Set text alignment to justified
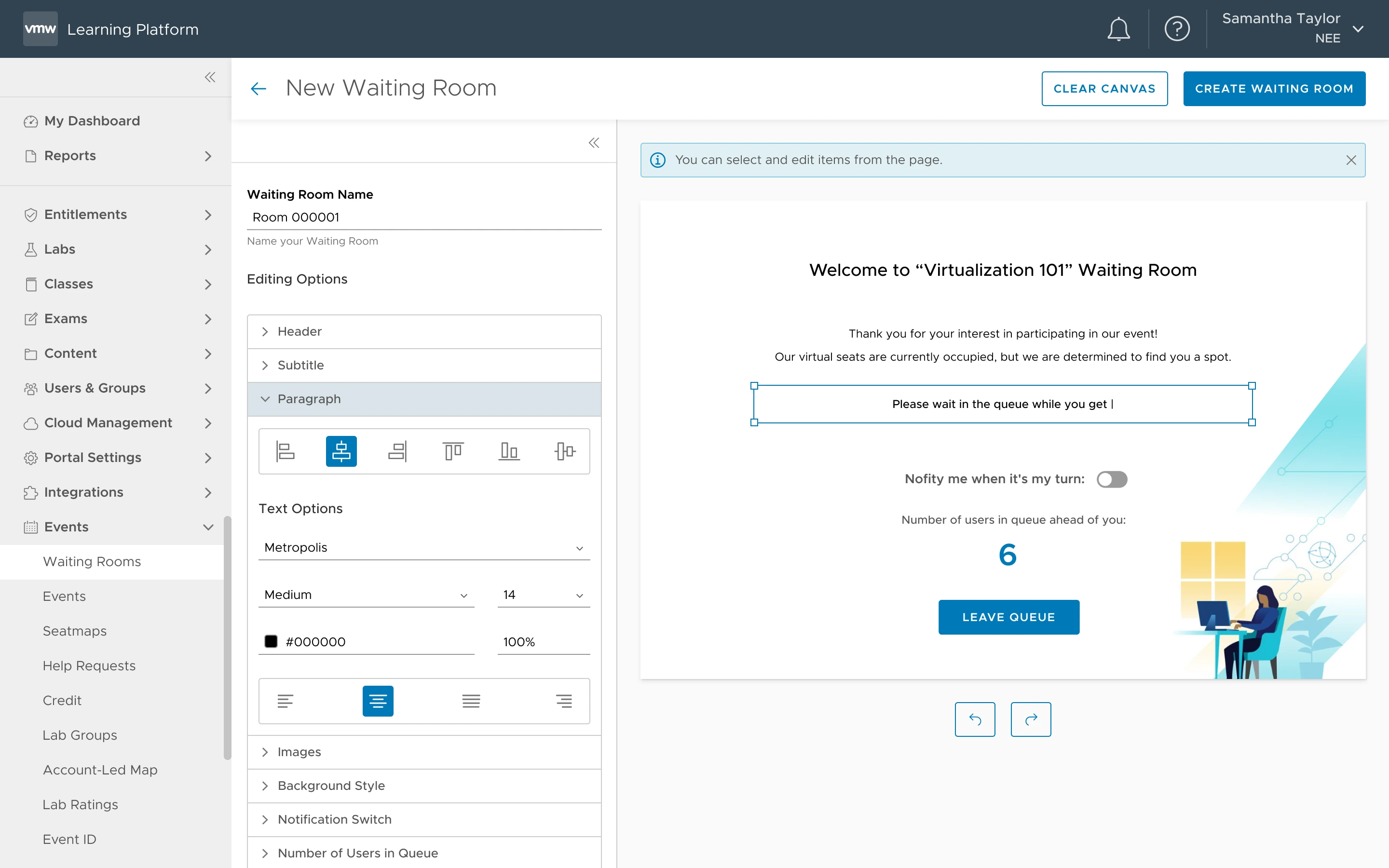1389x868 pixels. click(471, 700)
